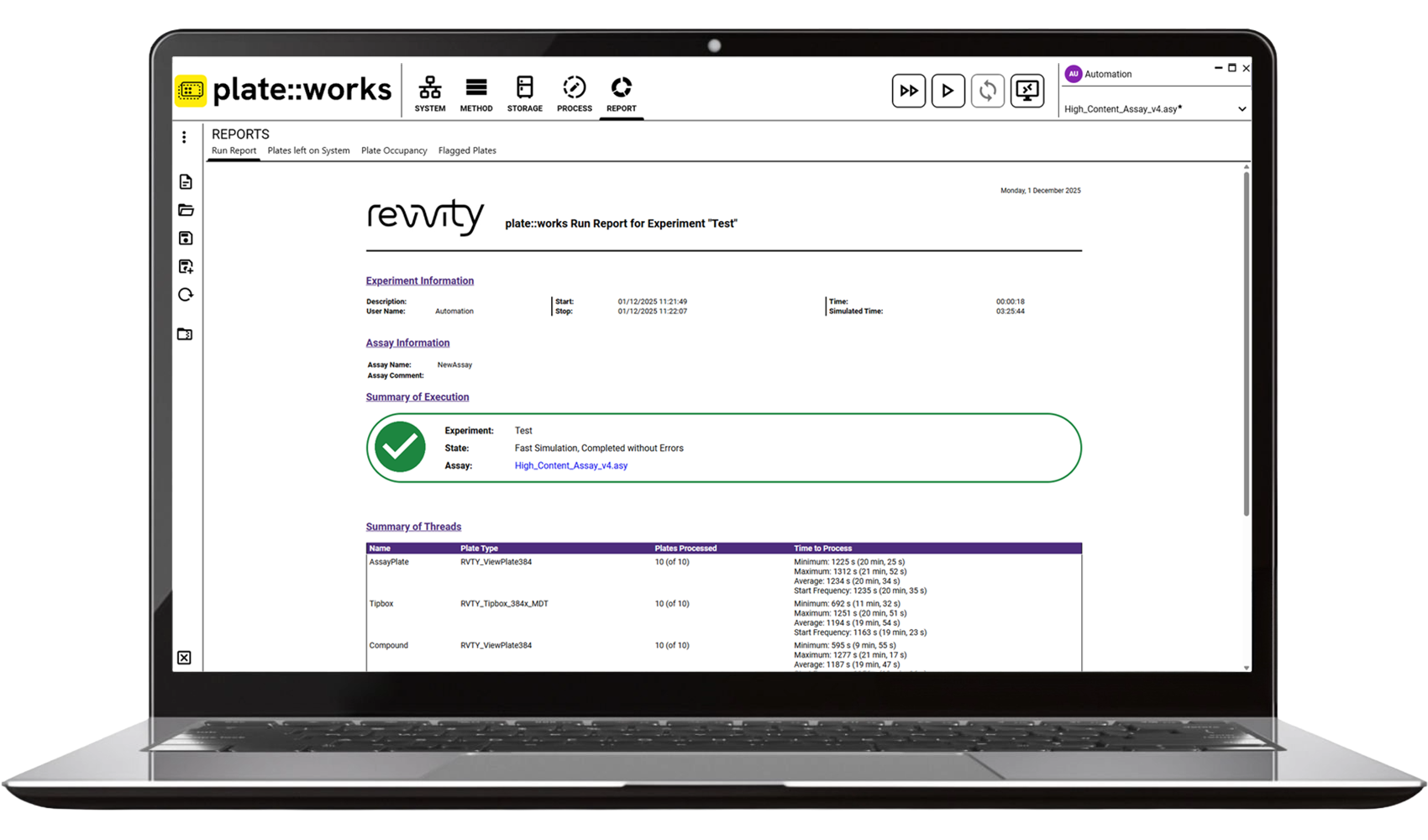Create a new document from the sidebar
This screenshot has width=1428, height=840.
pyautogui.click(x=186, y=182)
